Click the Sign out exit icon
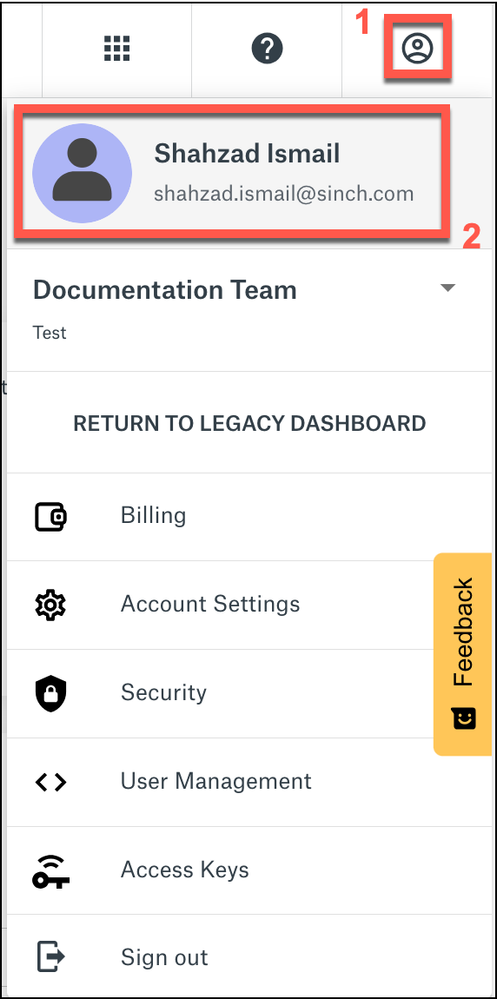 point(50,958)
